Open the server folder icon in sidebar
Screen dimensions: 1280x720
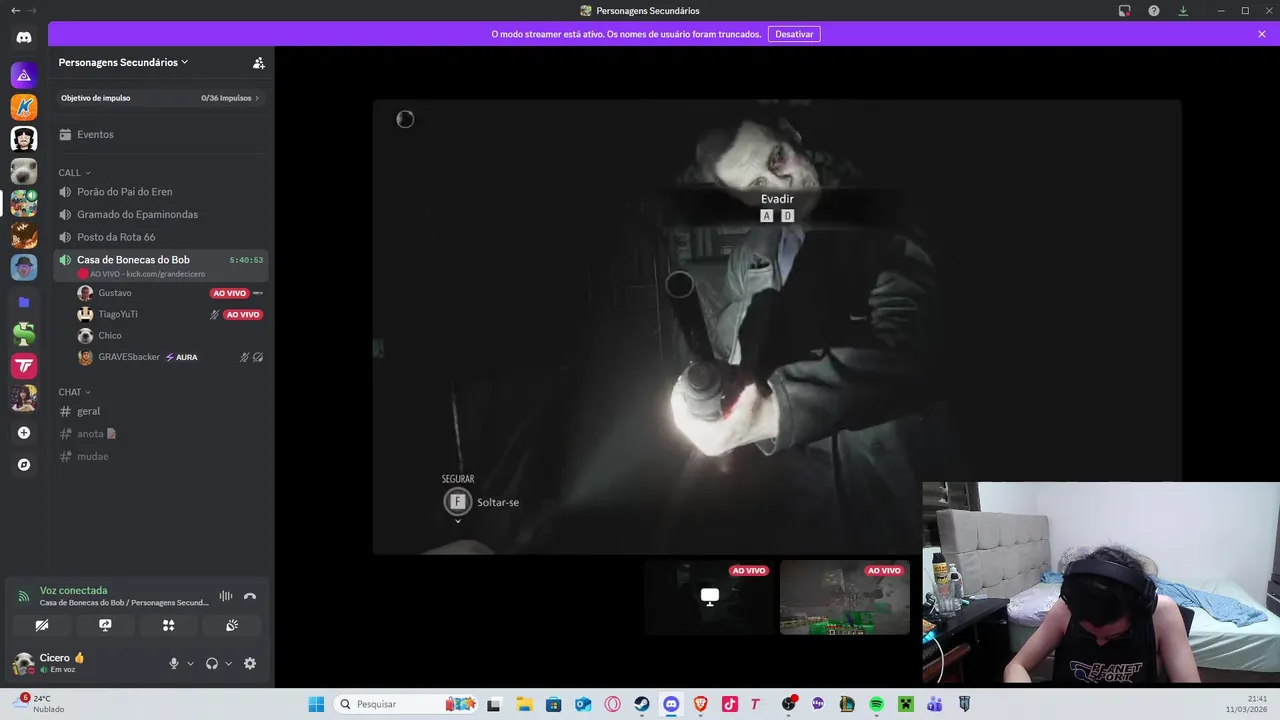pyautogui.click(x=24, y=302)
